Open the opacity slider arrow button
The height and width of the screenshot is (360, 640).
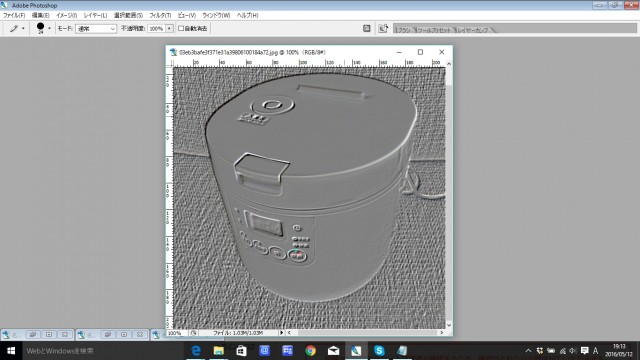point(169,29)
